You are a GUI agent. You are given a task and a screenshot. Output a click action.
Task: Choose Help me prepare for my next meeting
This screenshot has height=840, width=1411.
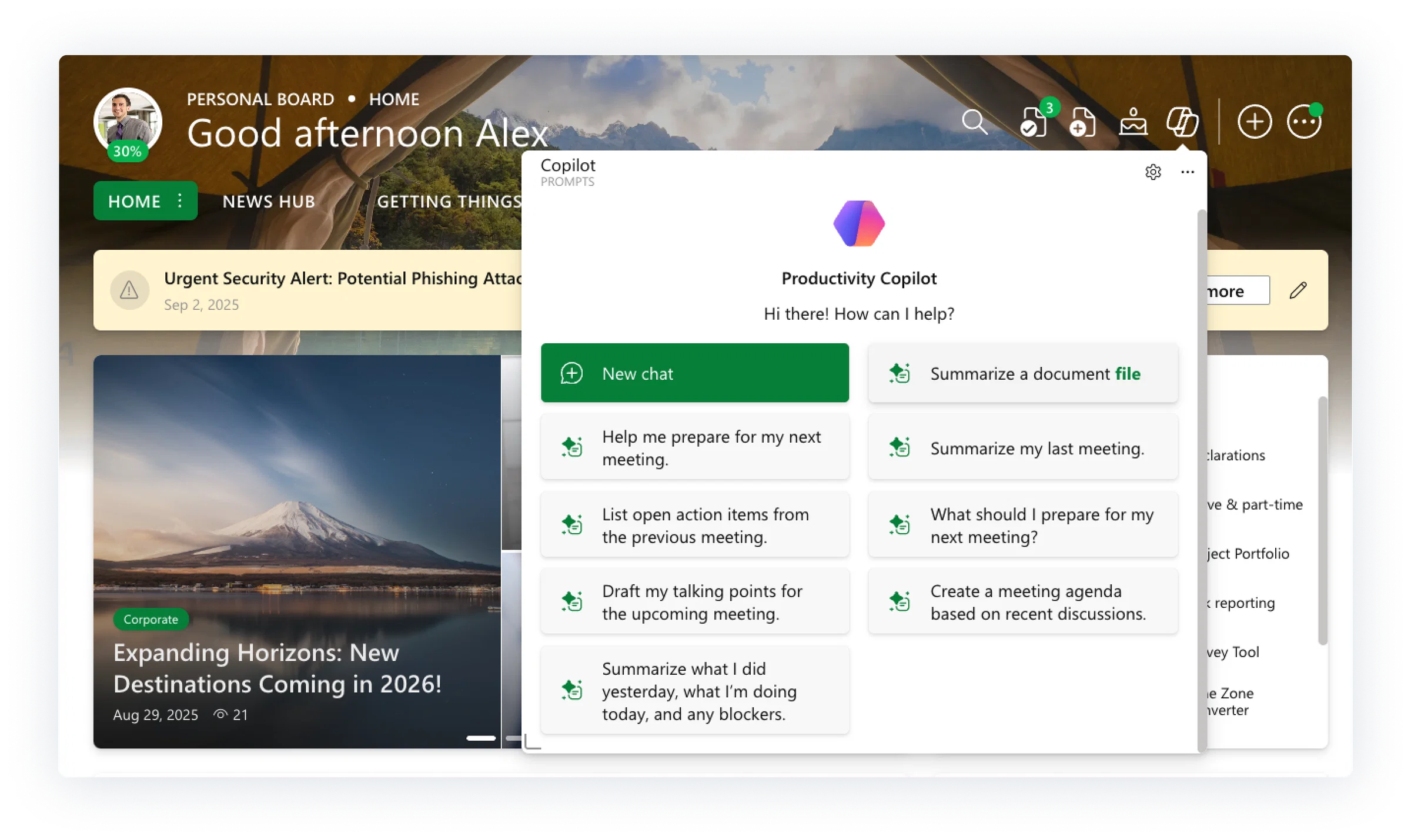[694, 448]
